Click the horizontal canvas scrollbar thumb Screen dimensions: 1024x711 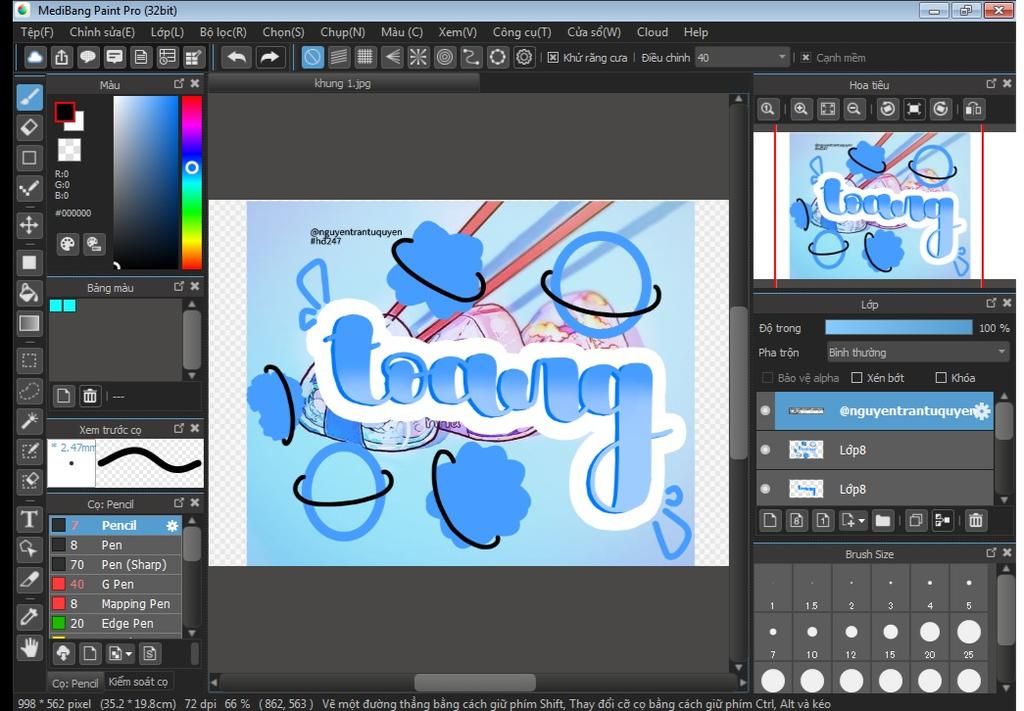(x=475, y=682)
